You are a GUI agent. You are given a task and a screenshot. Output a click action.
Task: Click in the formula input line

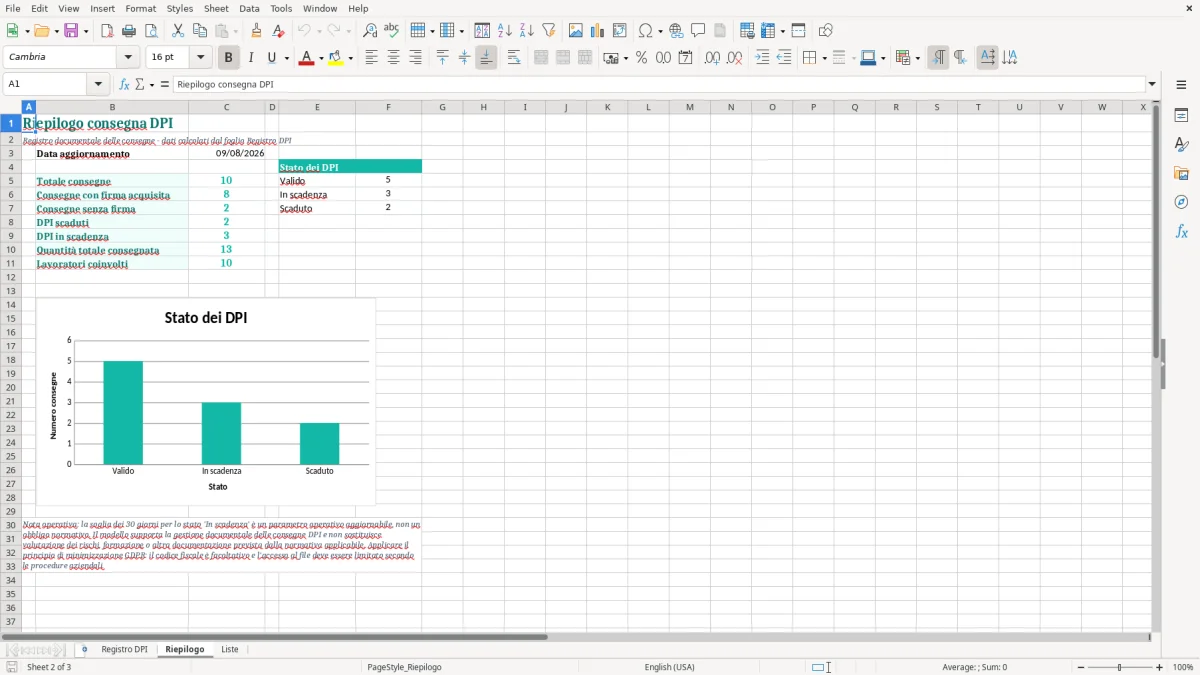tap(658, 84)
